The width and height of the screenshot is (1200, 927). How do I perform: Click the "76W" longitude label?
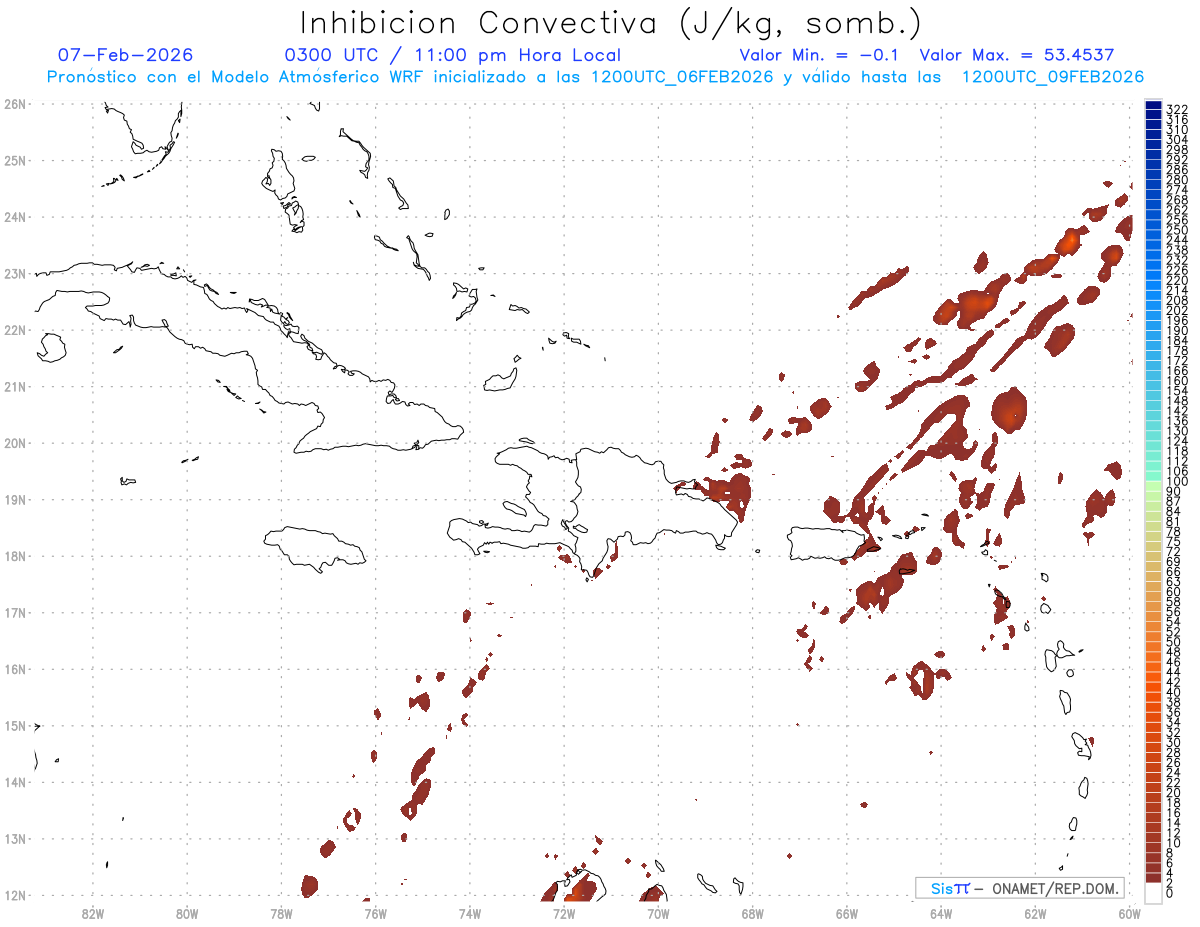click(x=375, y=913)
